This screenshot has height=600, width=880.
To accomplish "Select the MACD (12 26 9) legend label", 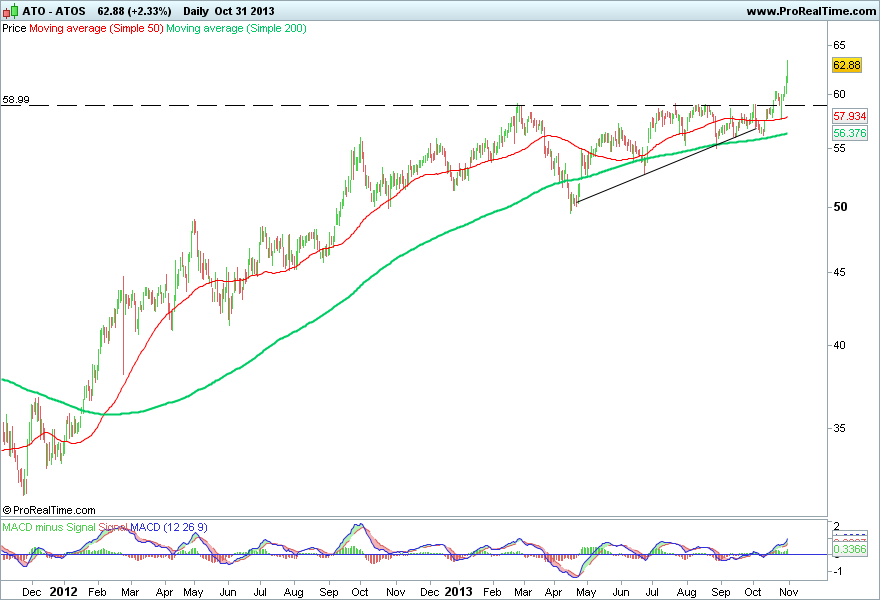I will click(169, 528).
